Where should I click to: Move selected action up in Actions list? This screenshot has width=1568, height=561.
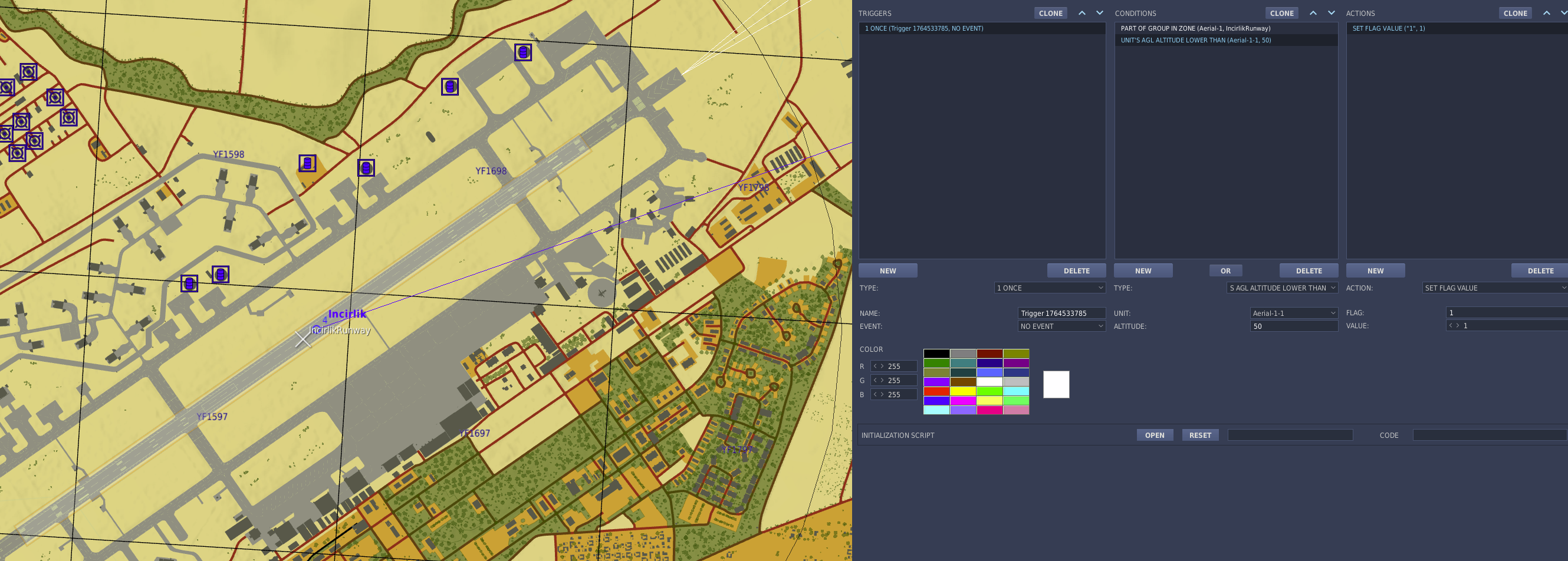1546,13
